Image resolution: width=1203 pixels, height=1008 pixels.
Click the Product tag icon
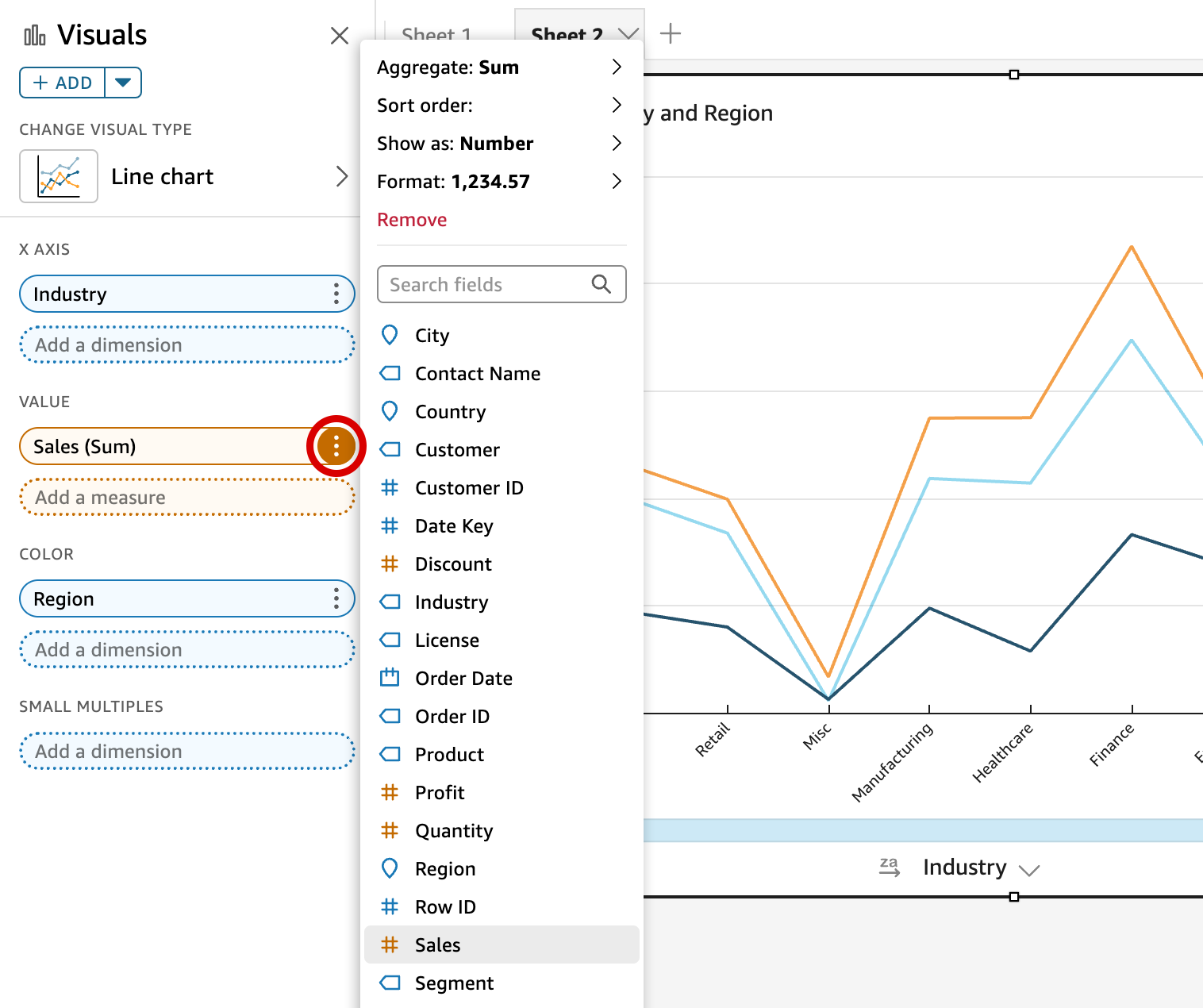pyautogui.click(x=390, y=754)
